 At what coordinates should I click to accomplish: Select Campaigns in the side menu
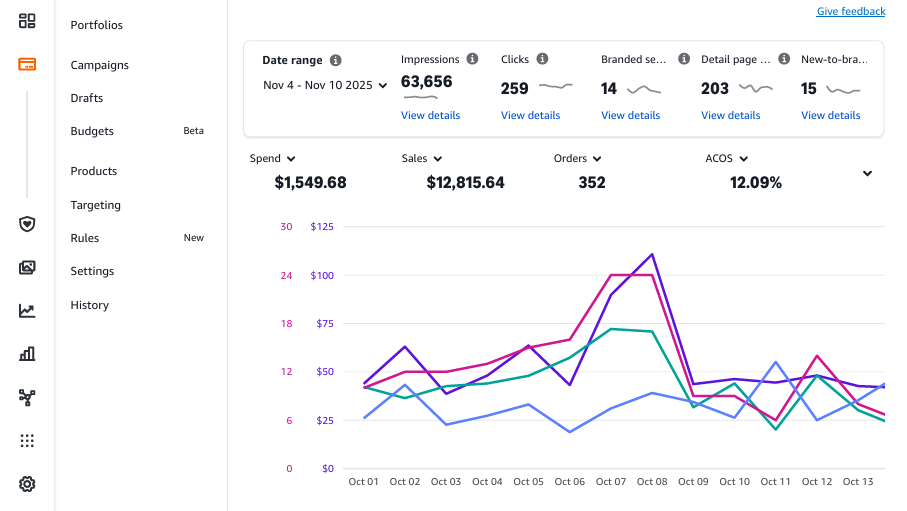point(99,65)
